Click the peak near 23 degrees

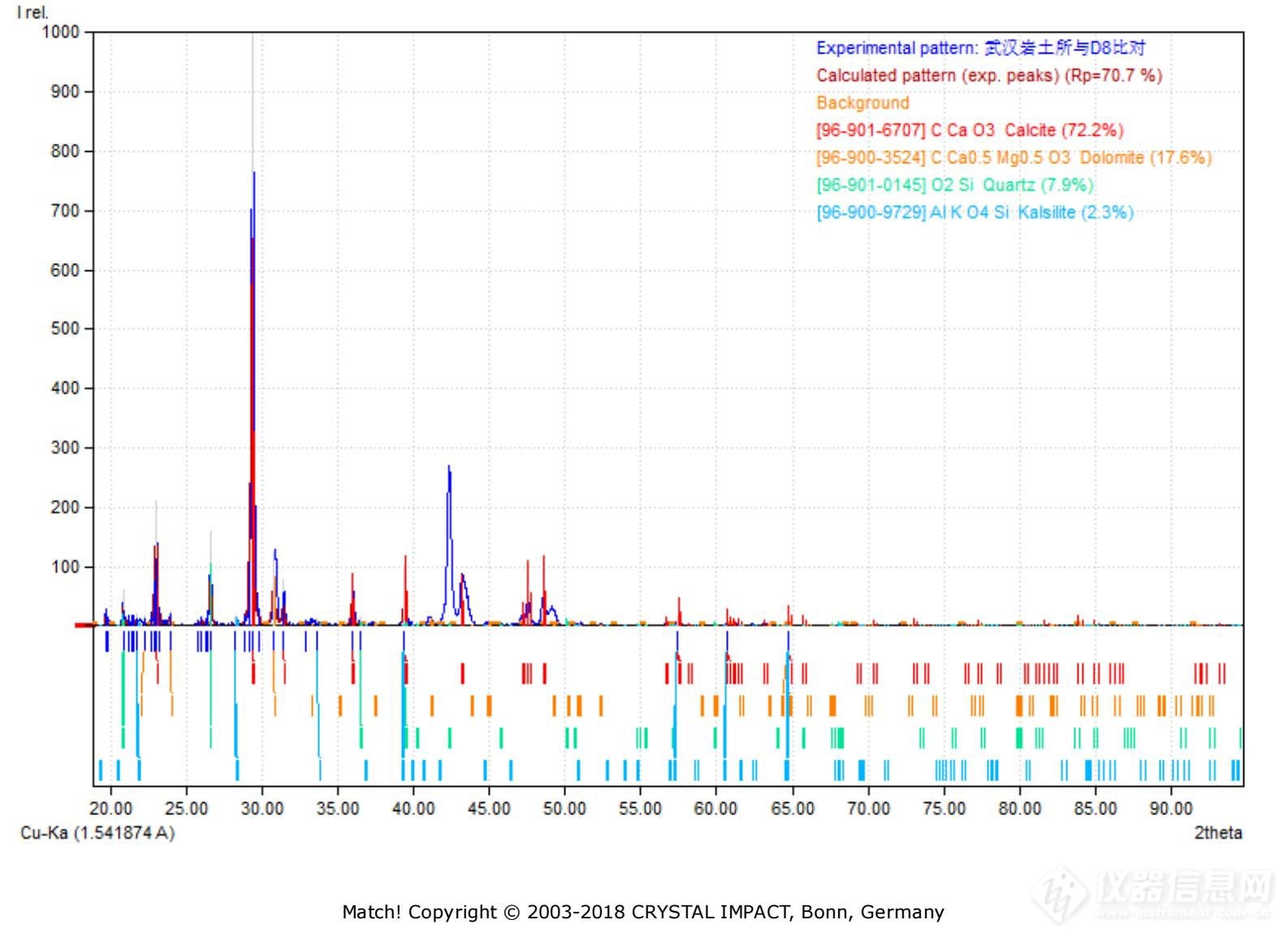[x=156, y=585]
